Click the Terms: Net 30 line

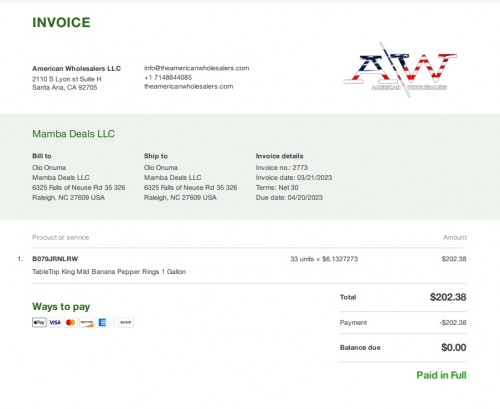point(277,187)
